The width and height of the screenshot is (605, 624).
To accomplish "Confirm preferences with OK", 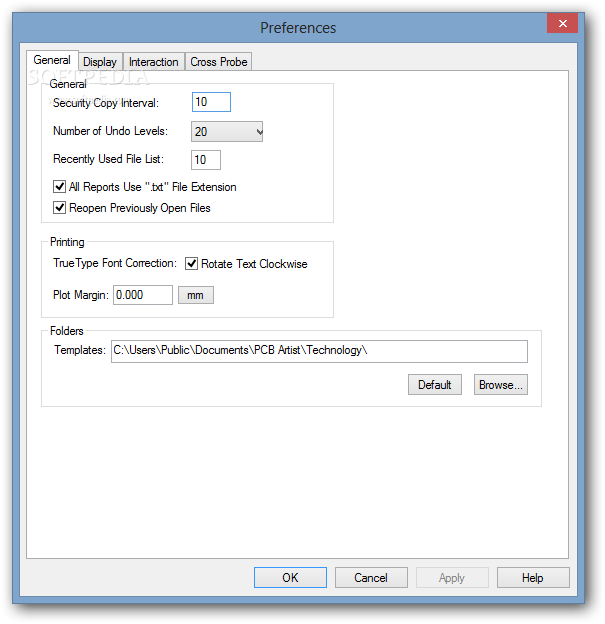I will click(x=290, y=577).
